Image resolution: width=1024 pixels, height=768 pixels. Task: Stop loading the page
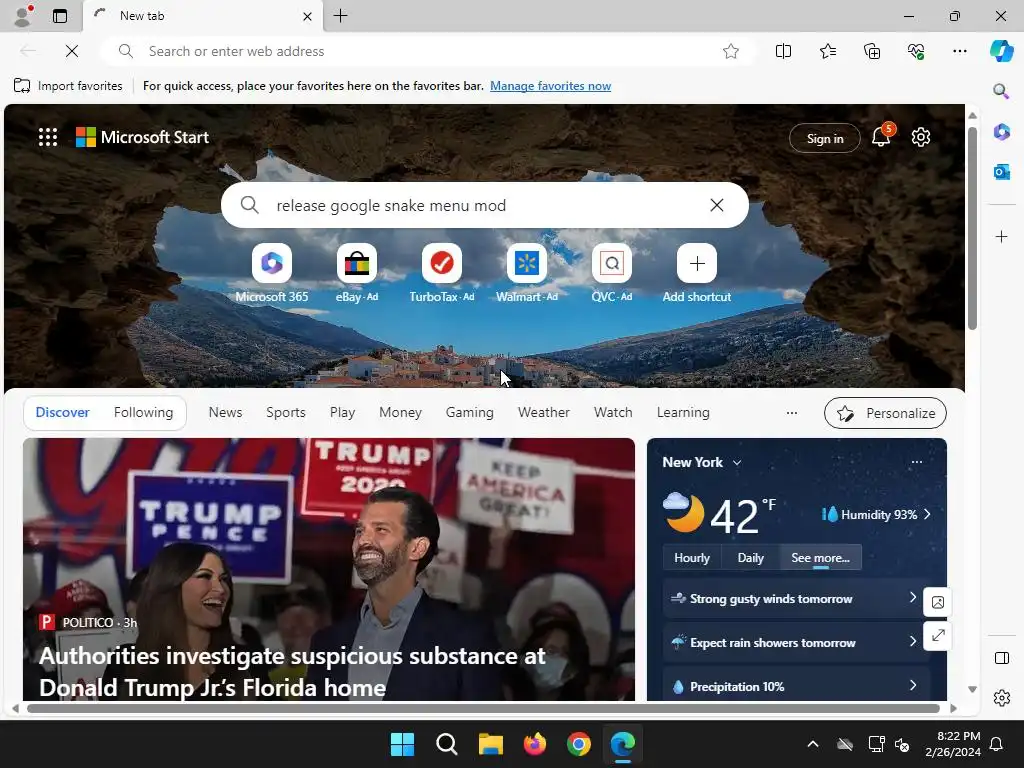point(72,51)
